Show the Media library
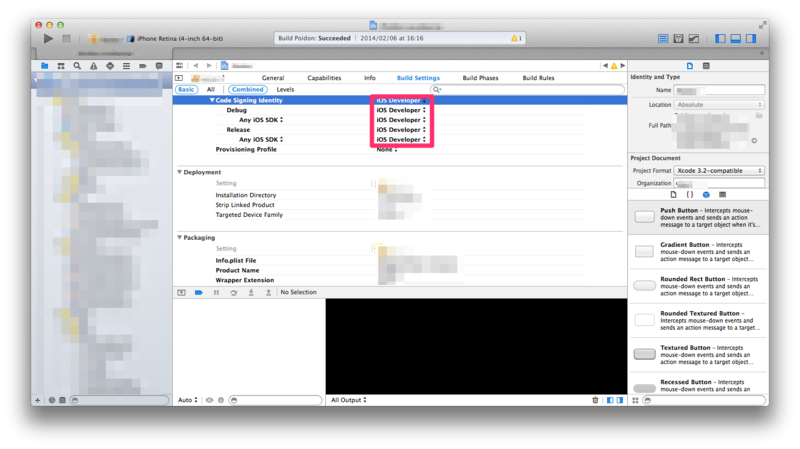800x449 pixels. coord(722,194)
